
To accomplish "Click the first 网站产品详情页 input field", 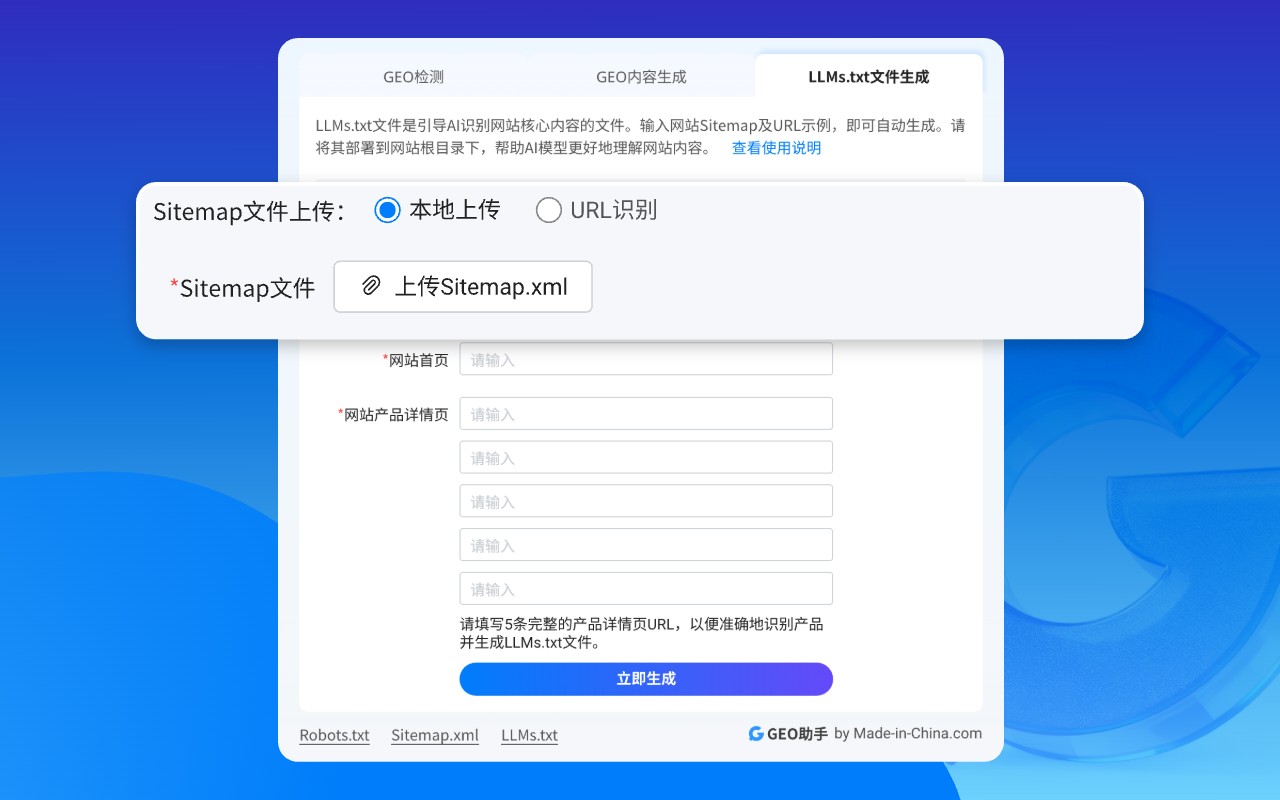I will pos(645,413).
